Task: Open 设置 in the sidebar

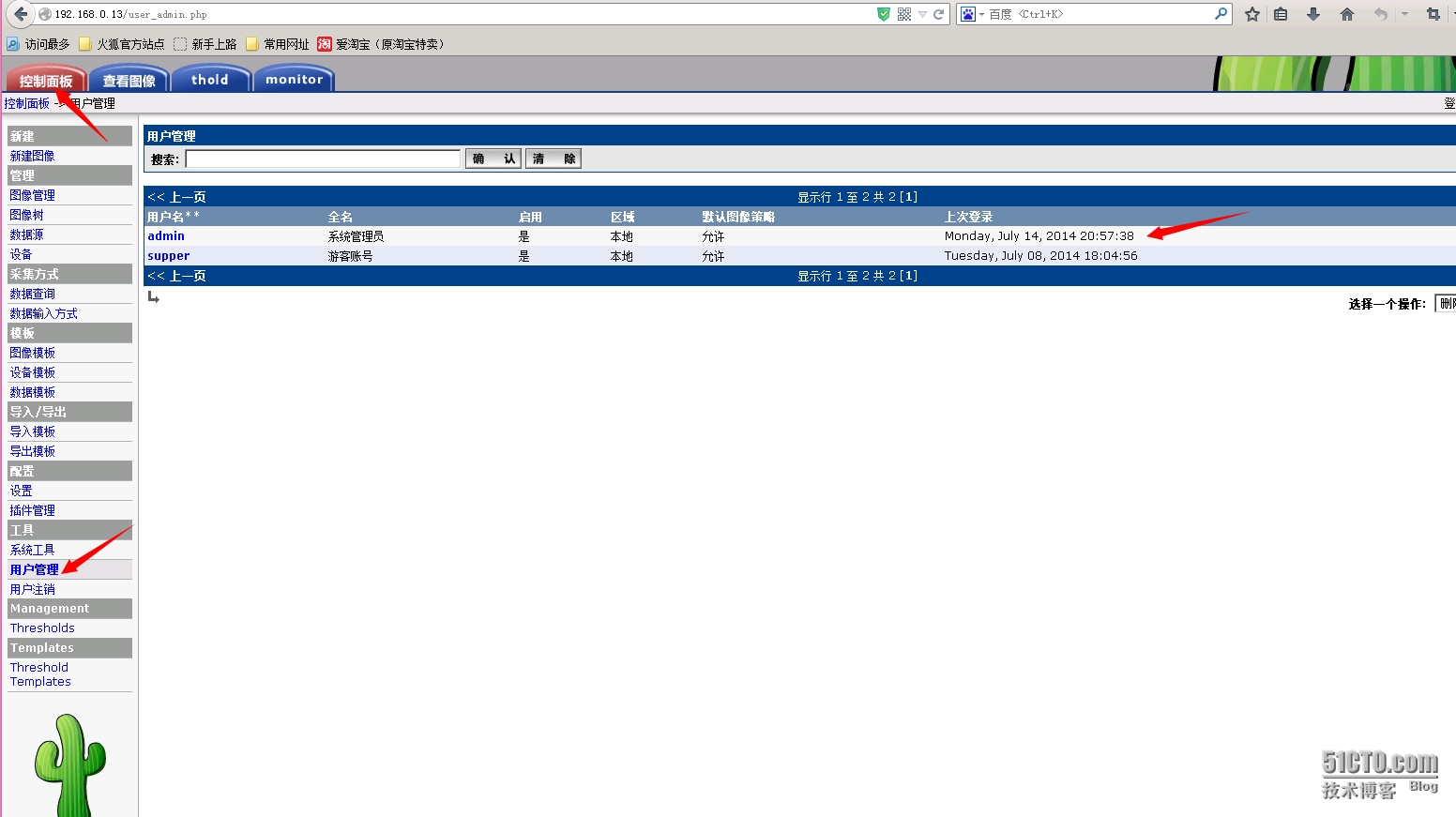Action: (x=21, y=491)
